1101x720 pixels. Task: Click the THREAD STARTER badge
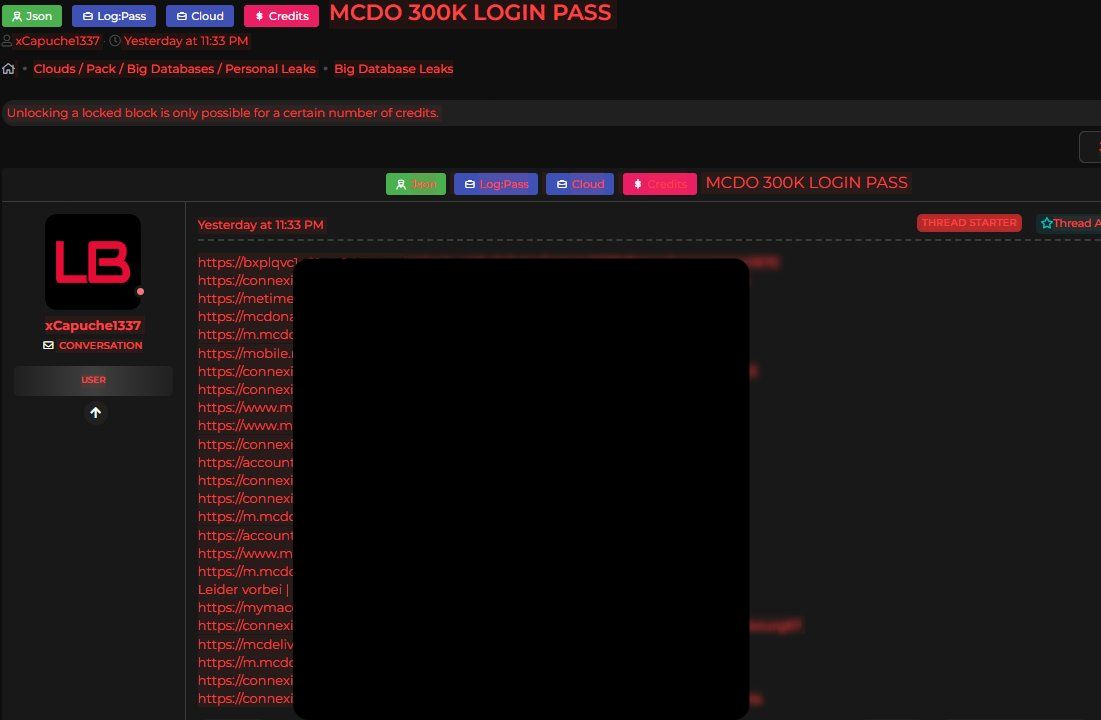(969, 223)
